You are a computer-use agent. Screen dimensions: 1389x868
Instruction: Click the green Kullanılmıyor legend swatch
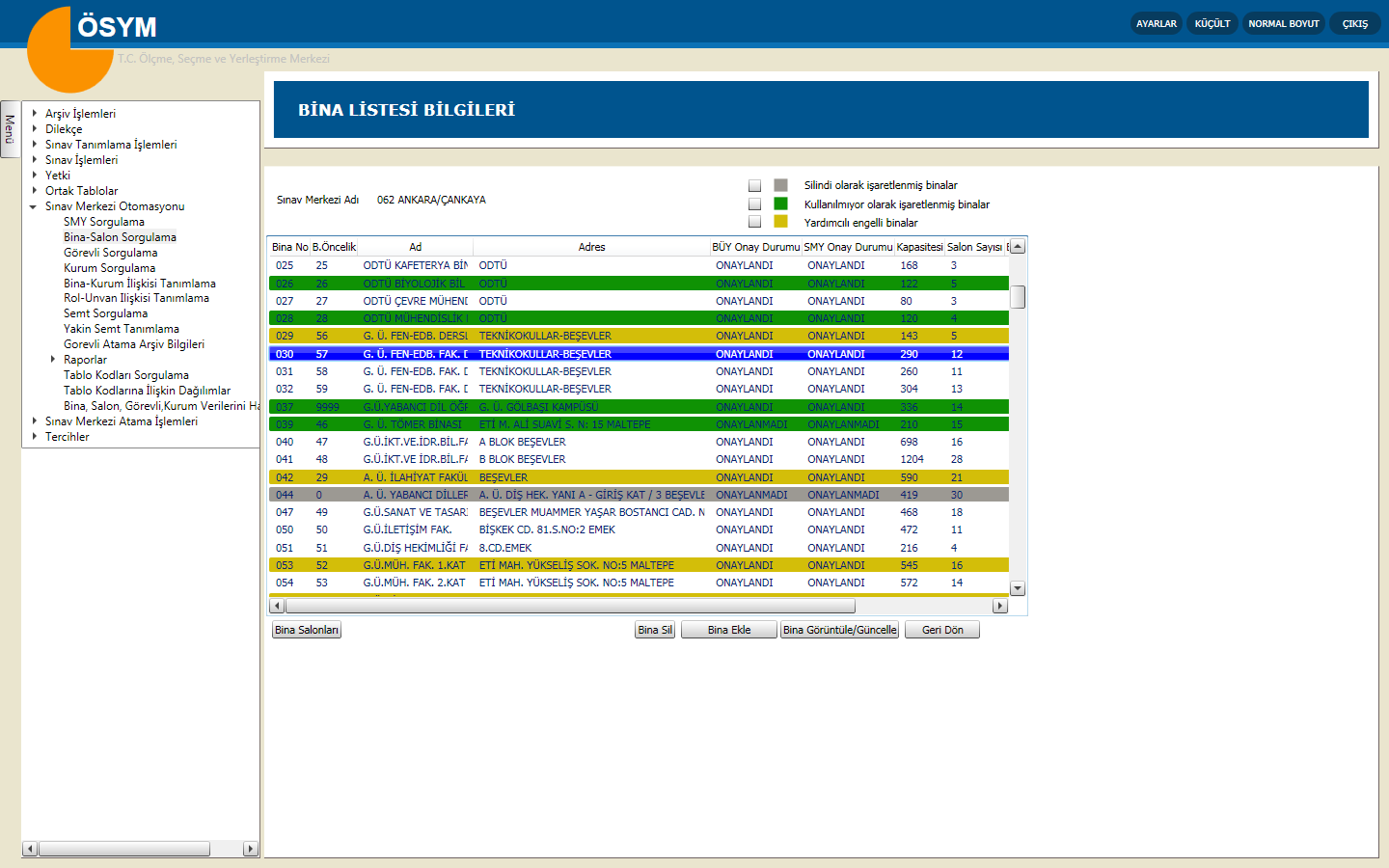pyautogui.click(x=780, y=203)
